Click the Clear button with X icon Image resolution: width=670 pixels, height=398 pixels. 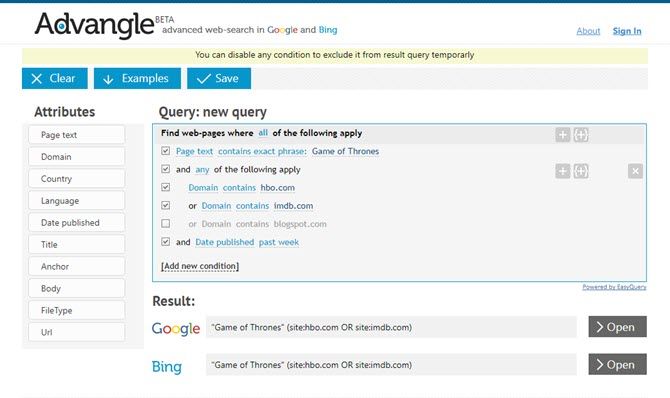coord(55,78)
